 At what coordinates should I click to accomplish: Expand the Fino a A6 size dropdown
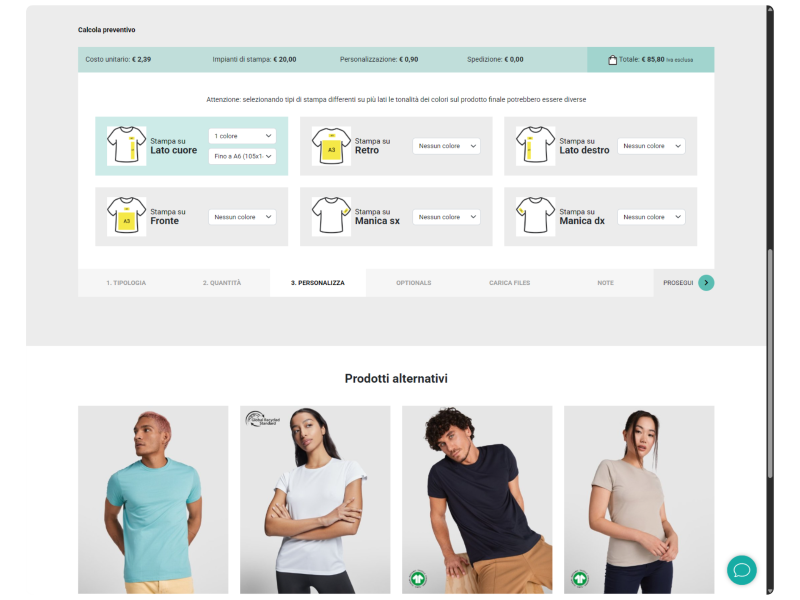coord(242,156)
